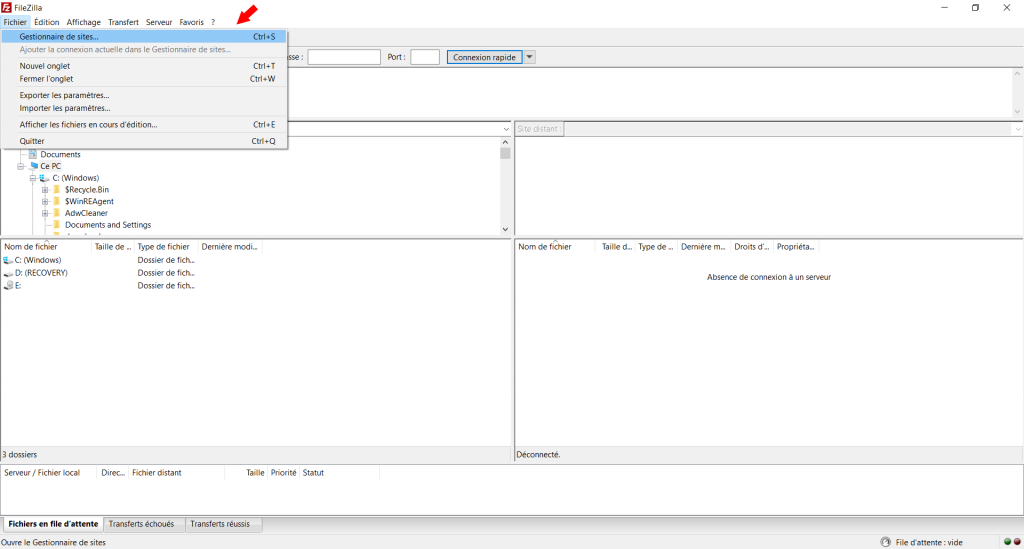Viewport: 1024px width, 549px height.
Task: Click the FileZilla logo in title bar
Action: [7, 7]
